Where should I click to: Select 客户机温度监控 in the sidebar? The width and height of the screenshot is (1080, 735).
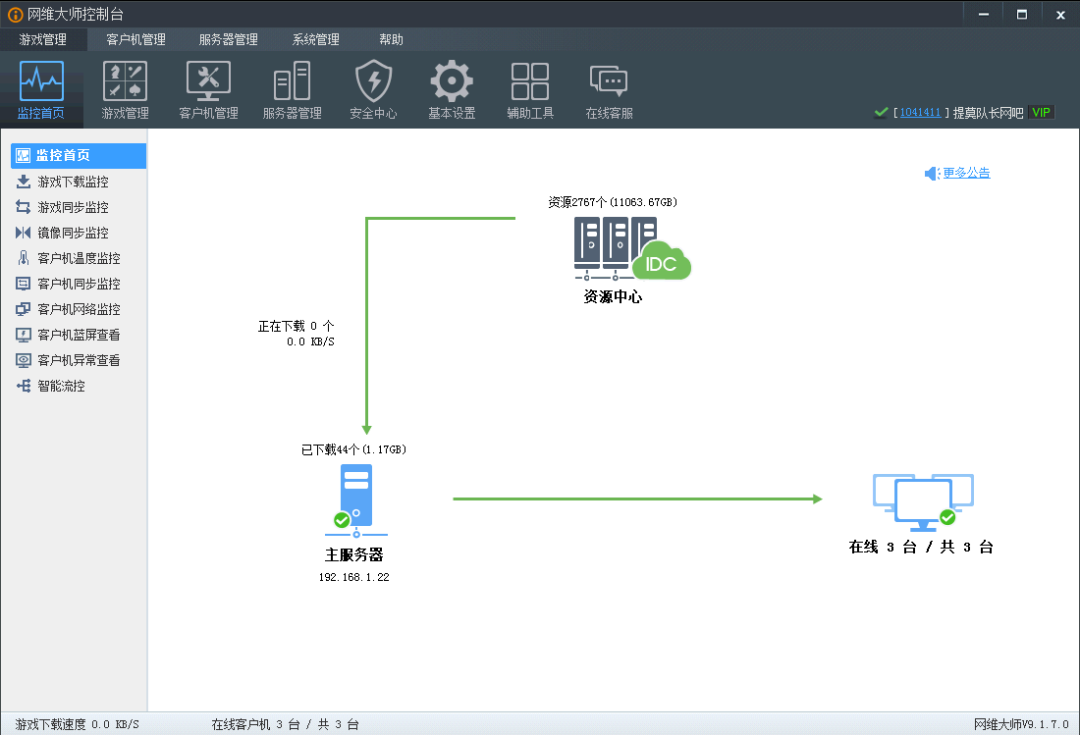(x=79, y=258)
